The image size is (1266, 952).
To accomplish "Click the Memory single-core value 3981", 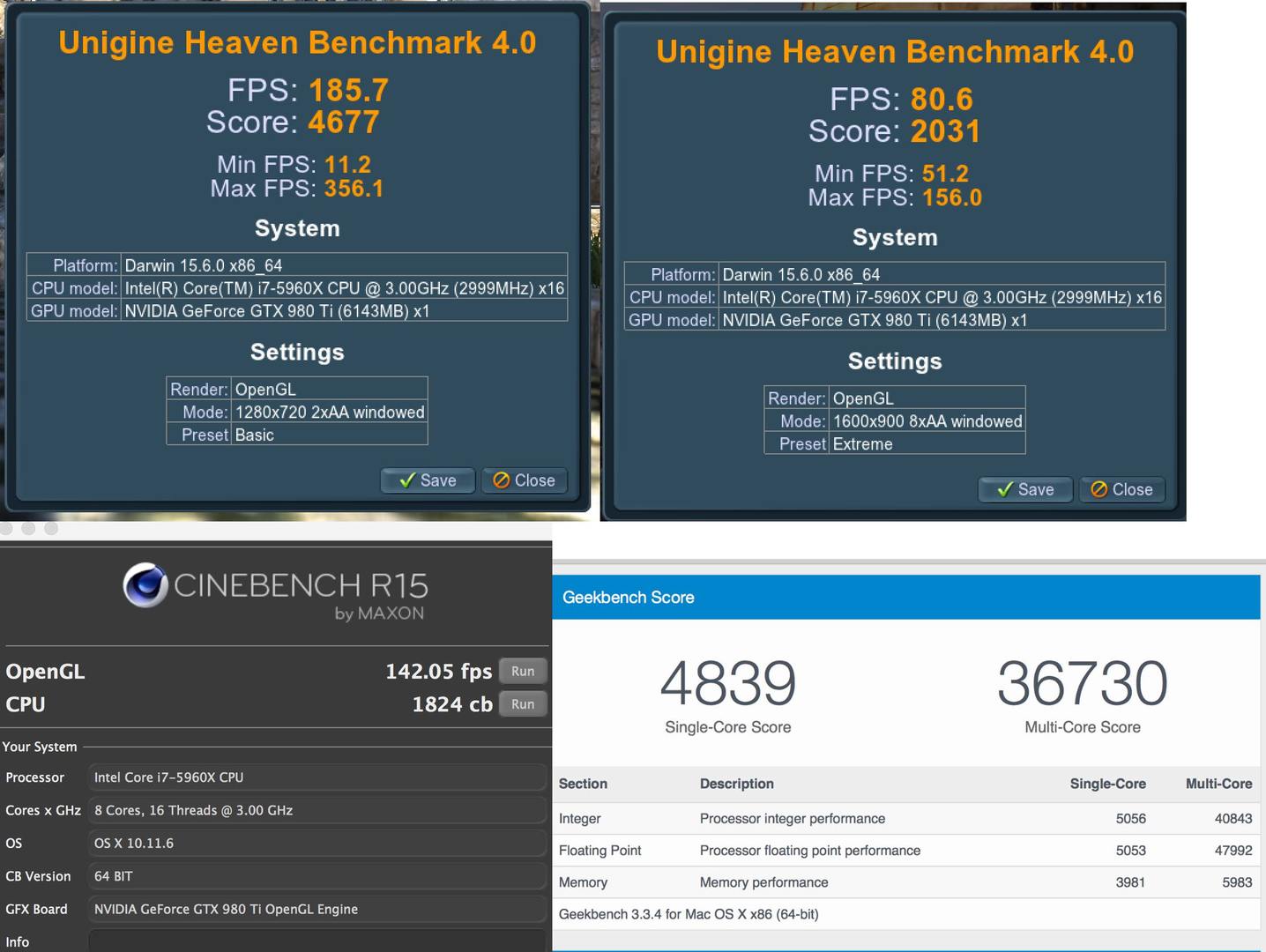I will click(x=1130, y=882).
